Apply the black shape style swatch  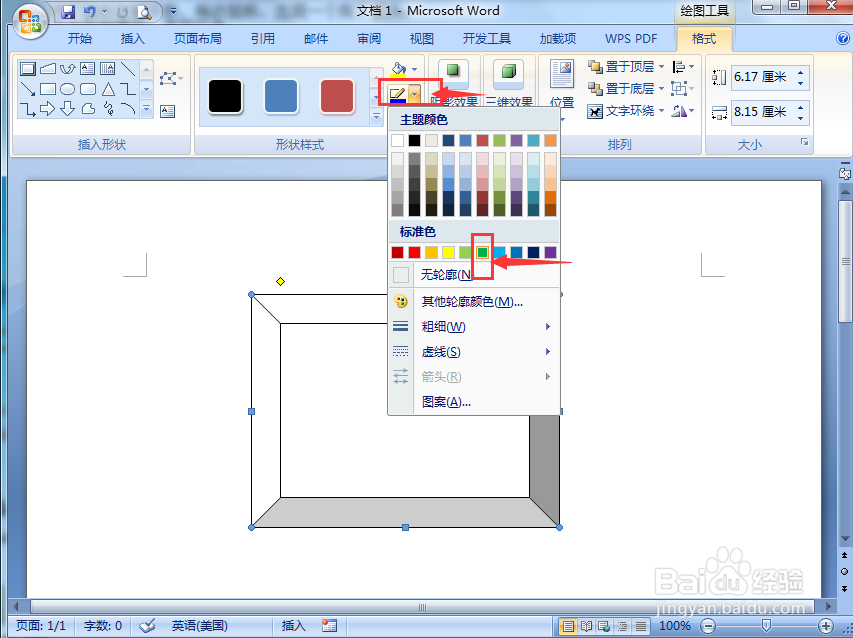tap(225, 97)
